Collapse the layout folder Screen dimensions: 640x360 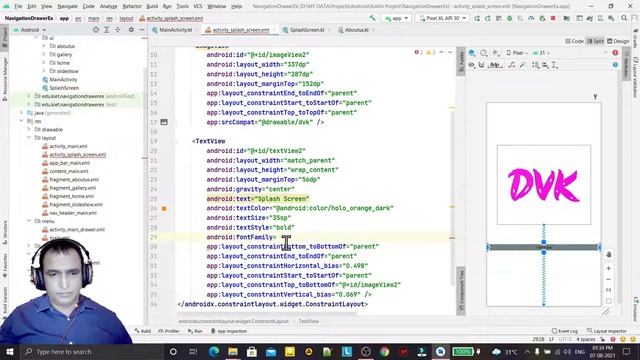coord(29,138)
